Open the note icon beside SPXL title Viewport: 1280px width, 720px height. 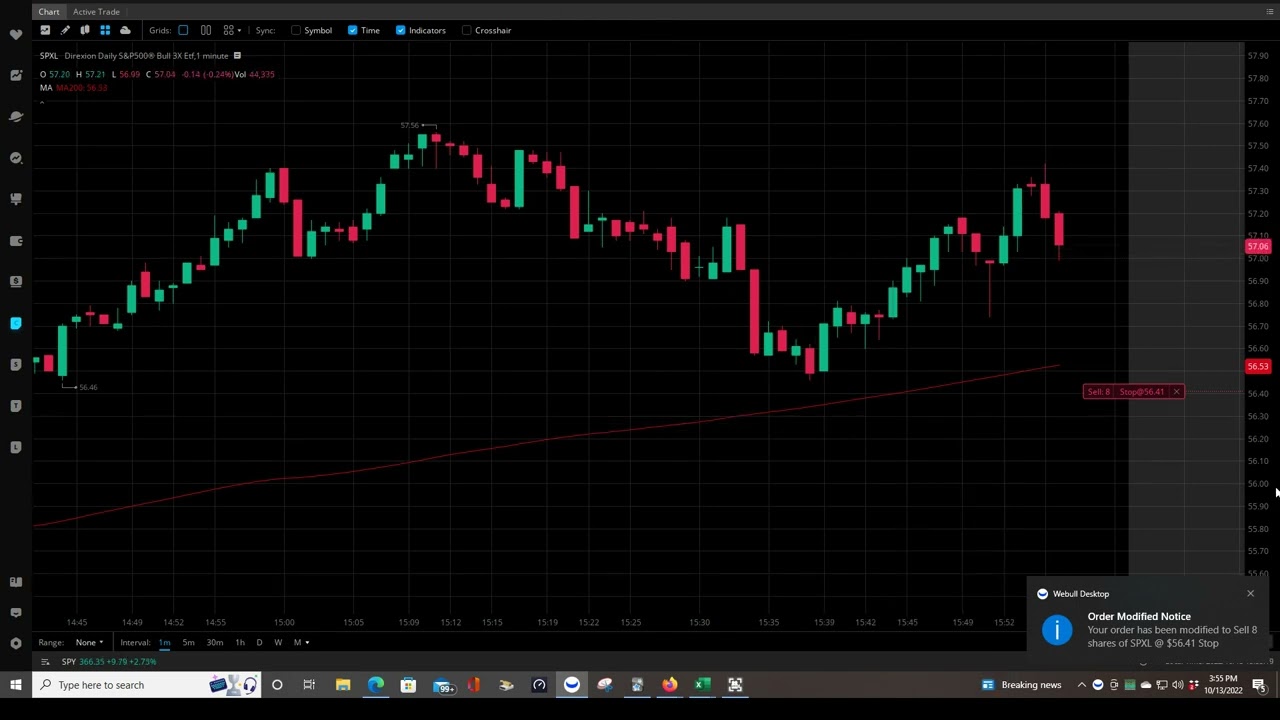click(237, 55)
